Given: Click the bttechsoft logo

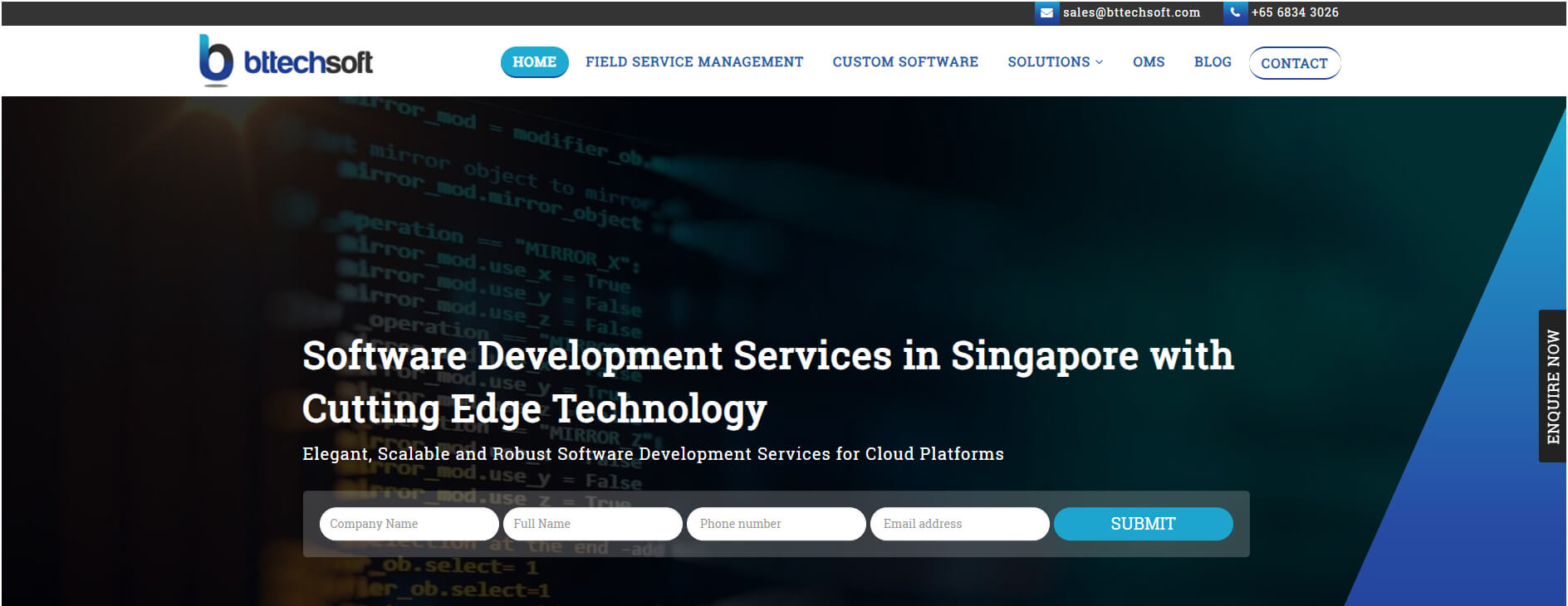Looking at the screenshot, I should pos(287,61).
